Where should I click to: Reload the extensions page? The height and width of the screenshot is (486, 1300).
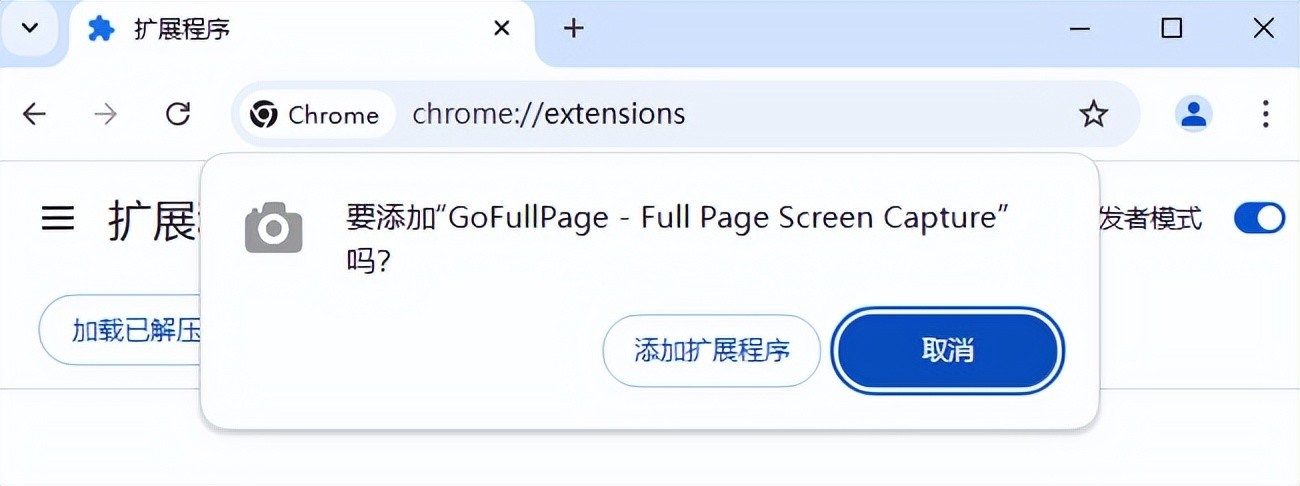click(x=178, y=115)
